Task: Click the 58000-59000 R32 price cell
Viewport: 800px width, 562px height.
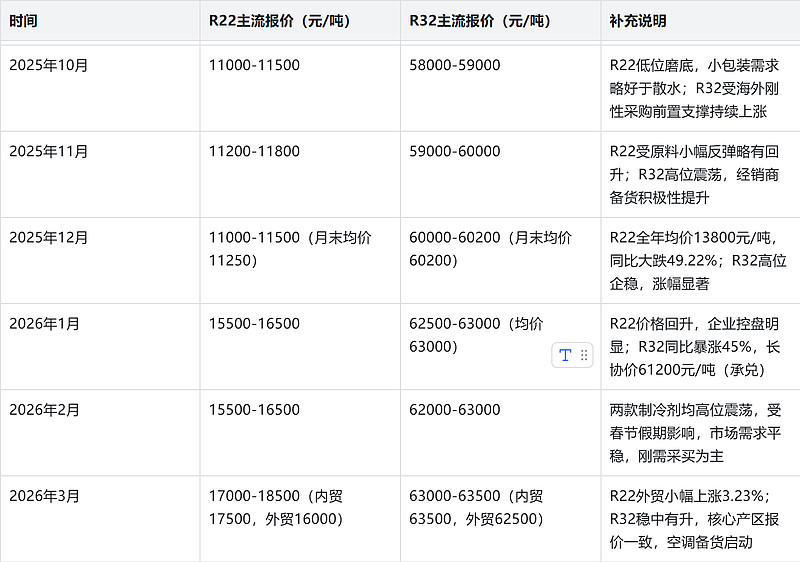Action: pyautogui.click(x=455, y=65)
